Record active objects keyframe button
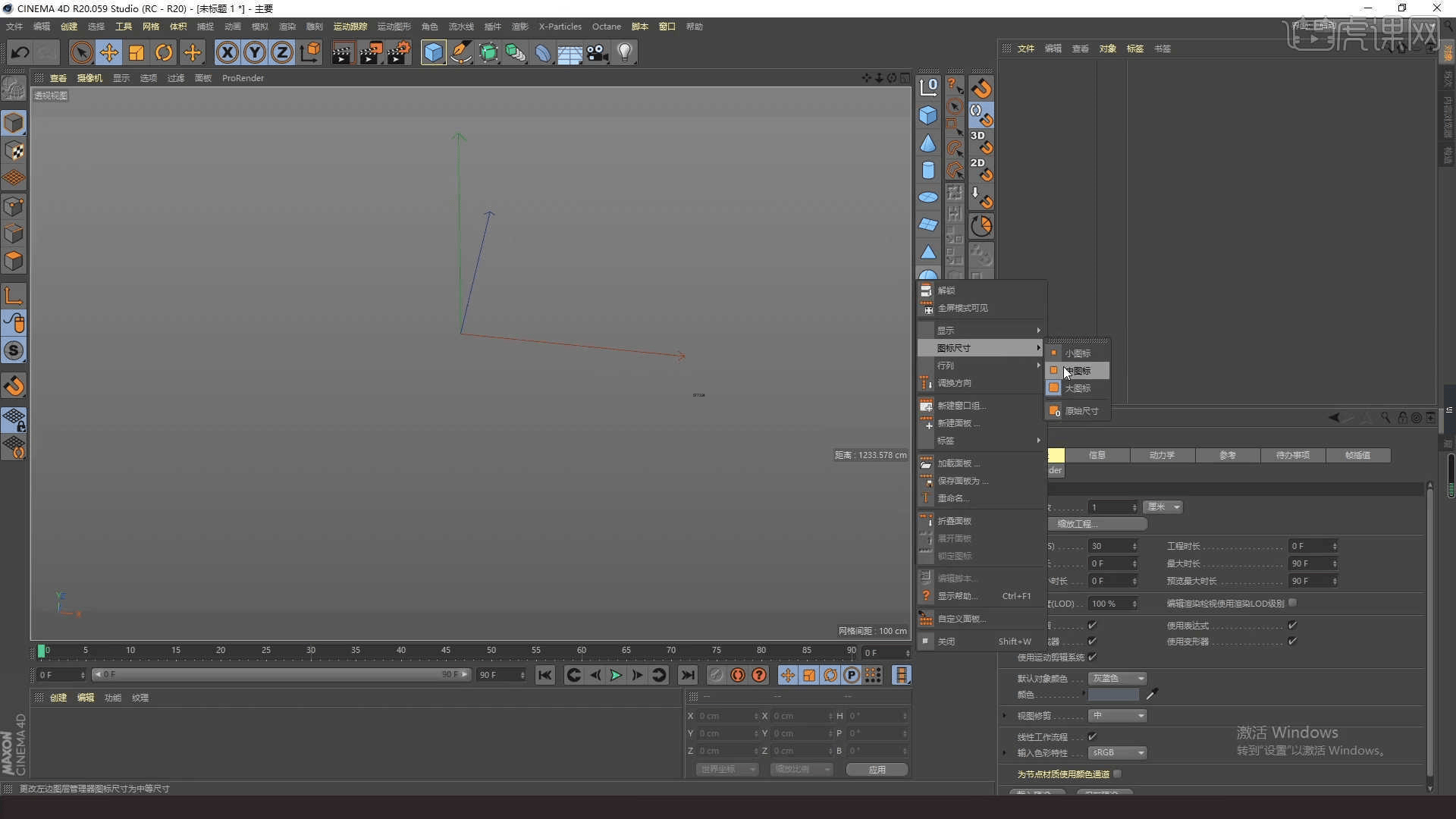Screen dimensions: 1456x819 (716, 675)
